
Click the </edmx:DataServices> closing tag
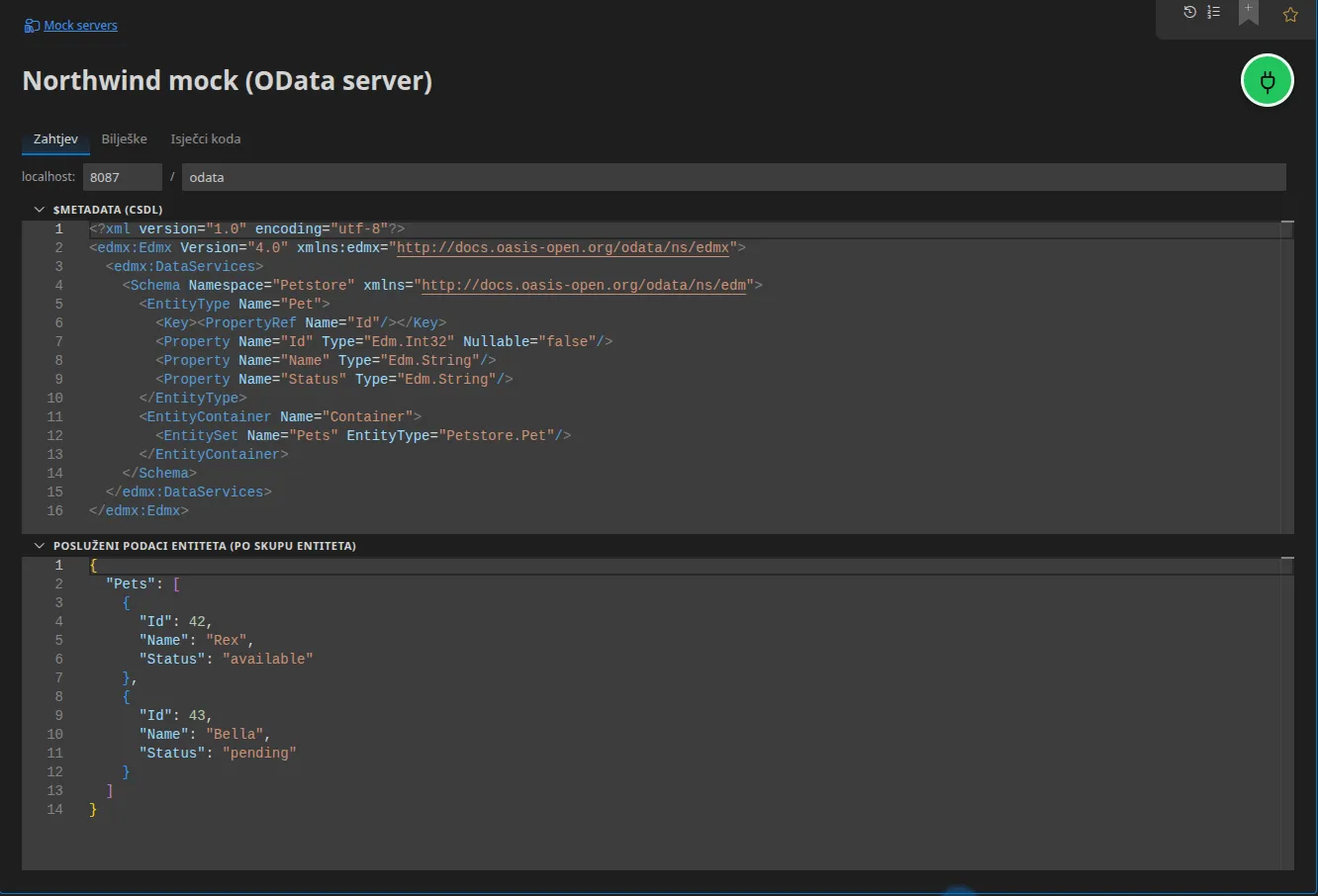188,492
